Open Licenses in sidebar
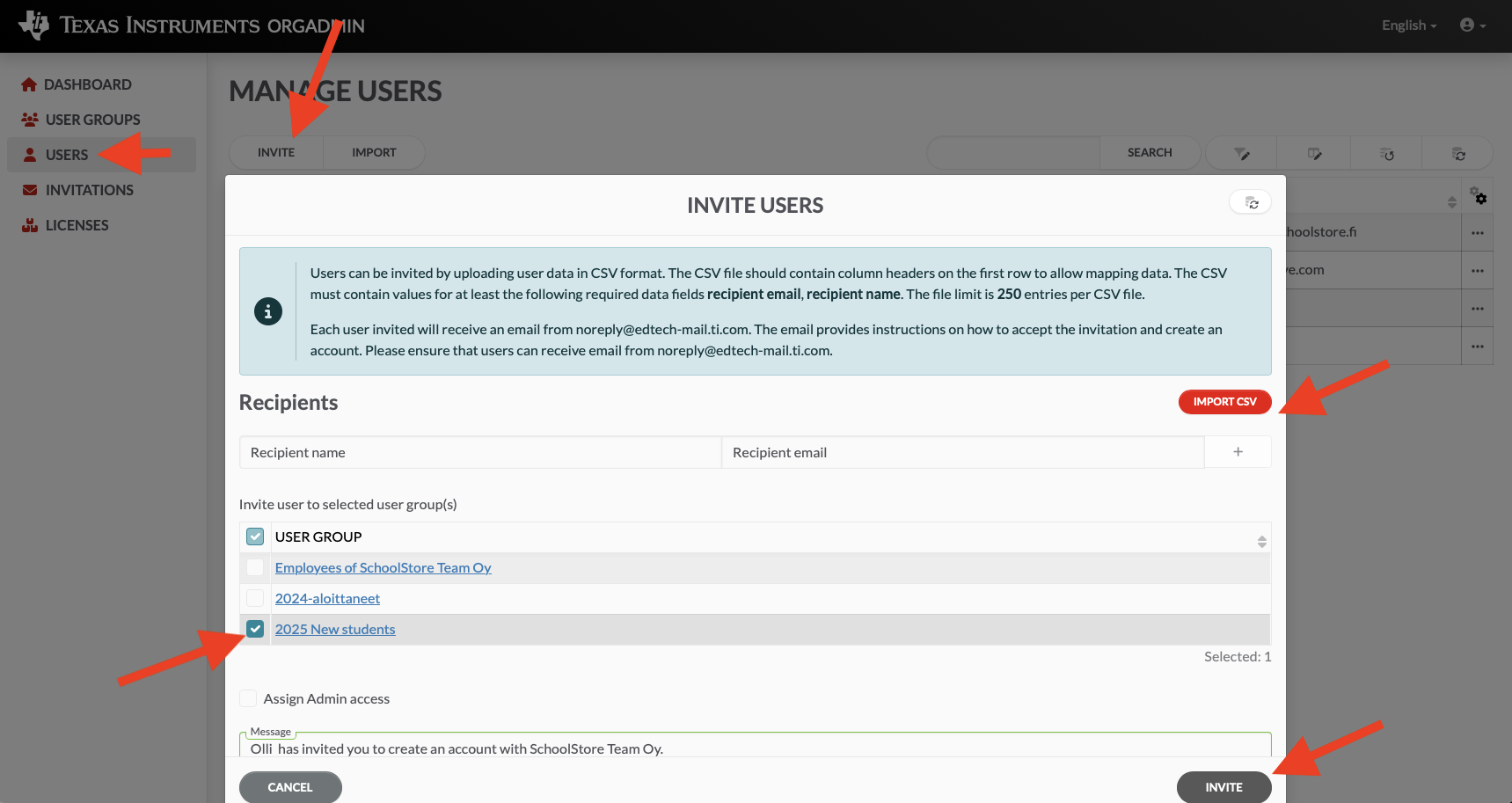The height and width of the screenshot is (803, 1512). click(77, 225)
